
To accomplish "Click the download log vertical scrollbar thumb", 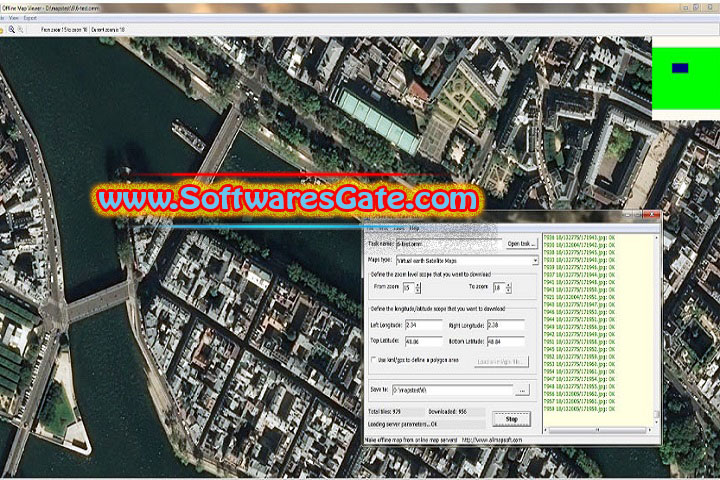I will 656,414.
